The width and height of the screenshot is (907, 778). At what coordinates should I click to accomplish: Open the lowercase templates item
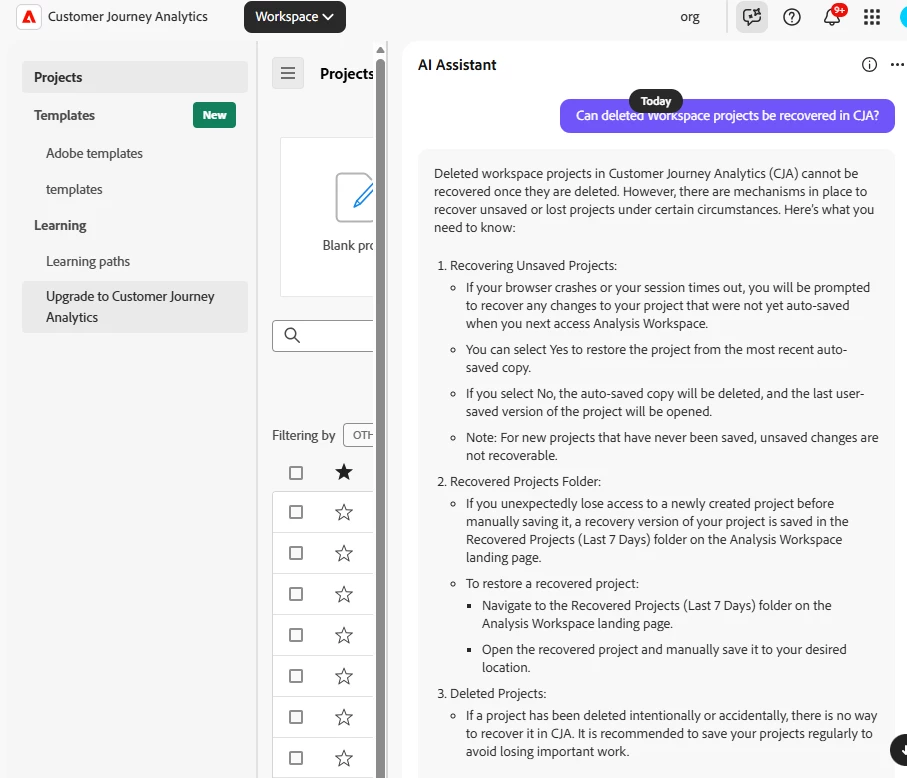[74, 189]
